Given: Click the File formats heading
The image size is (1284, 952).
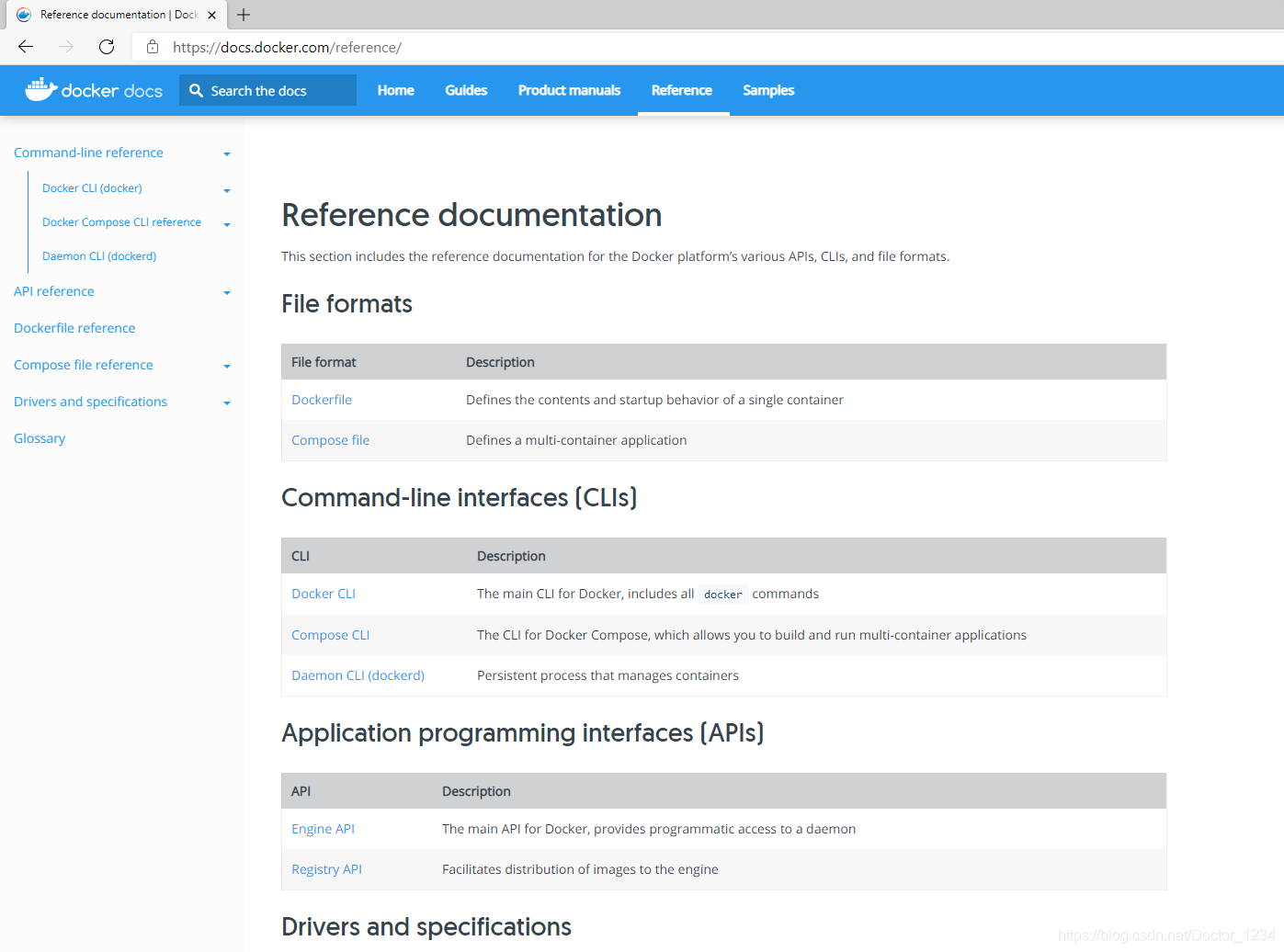Looking at the screenshot, I should pyautogui.click(x=347, y=304).
